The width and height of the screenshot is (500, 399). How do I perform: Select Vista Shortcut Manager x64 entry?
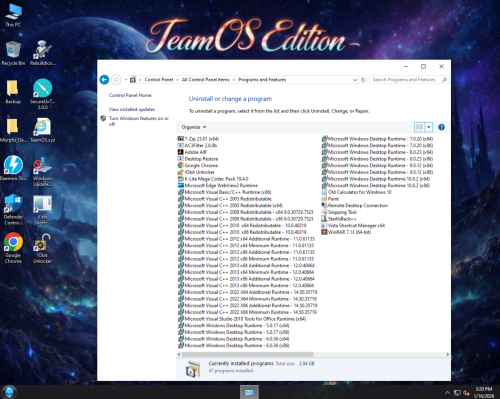click(353, 225)
